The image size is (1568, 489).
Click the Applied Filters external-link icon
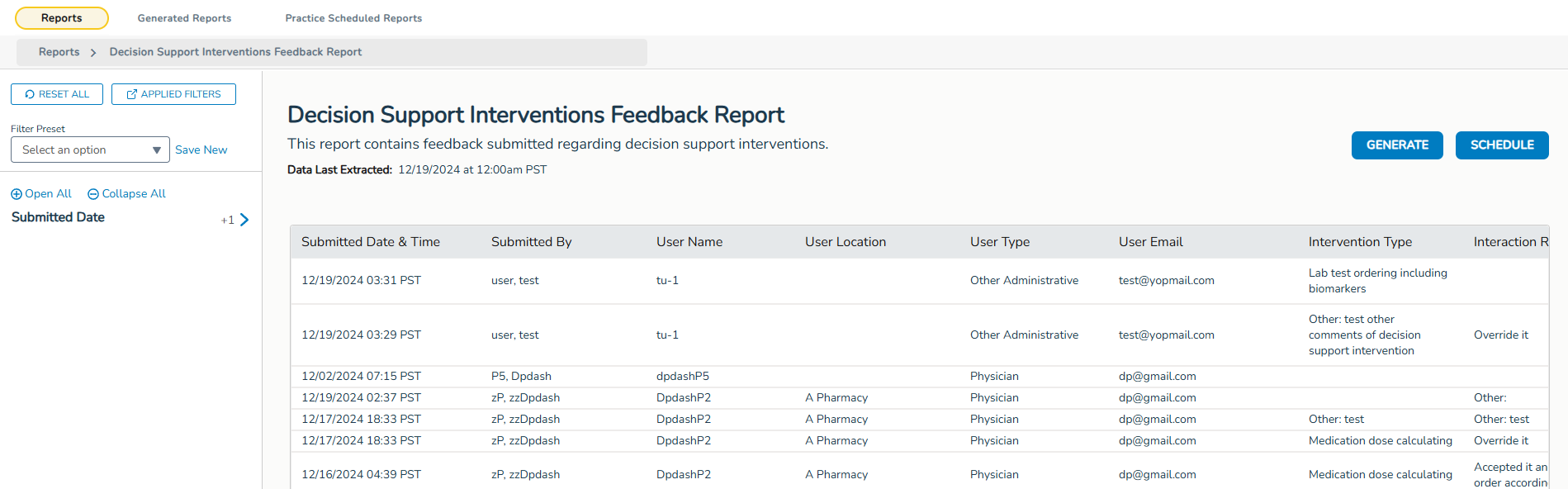click(131, 94)
